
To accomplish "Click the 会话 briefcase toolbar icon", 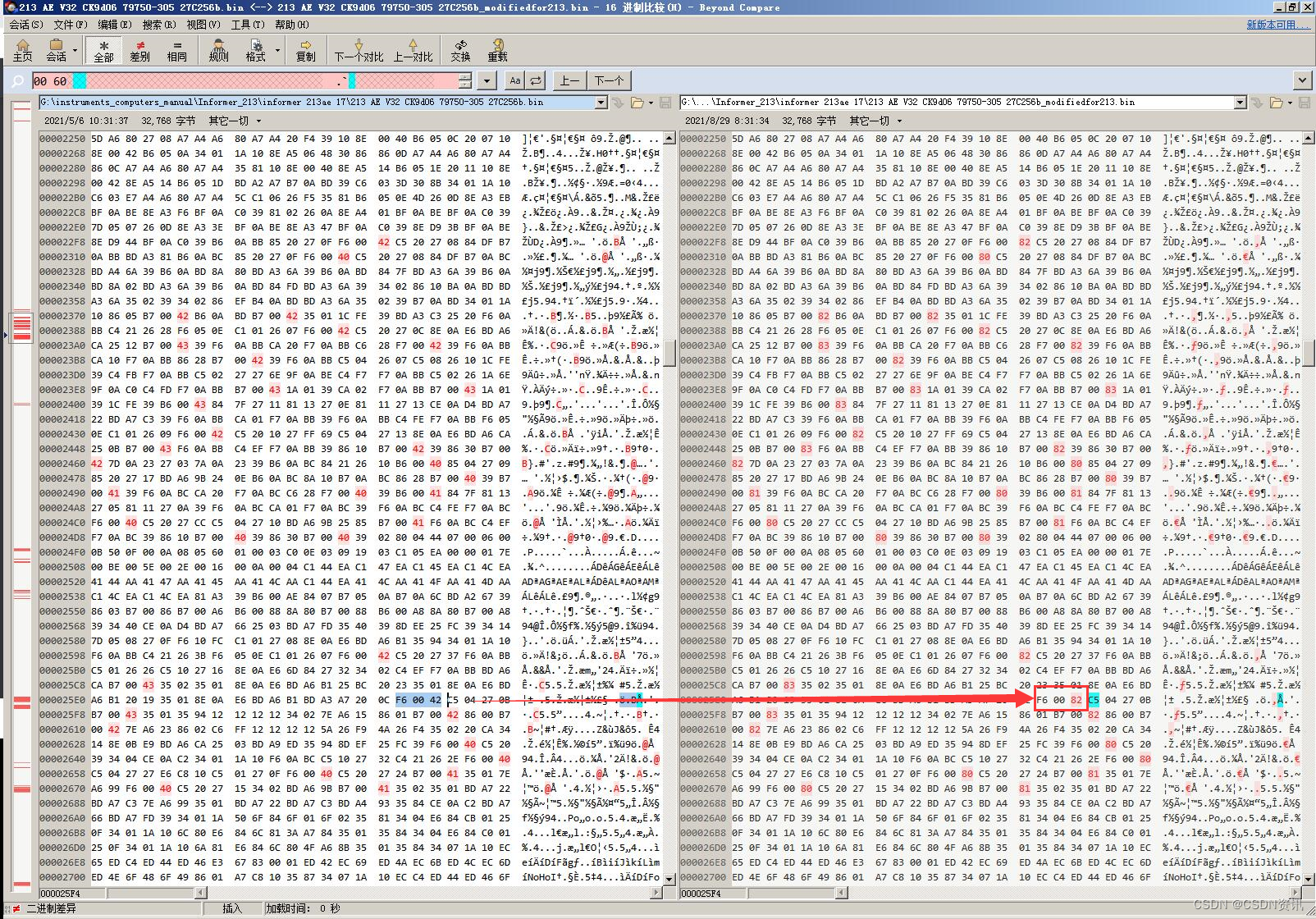I will (x=56, y=50).
